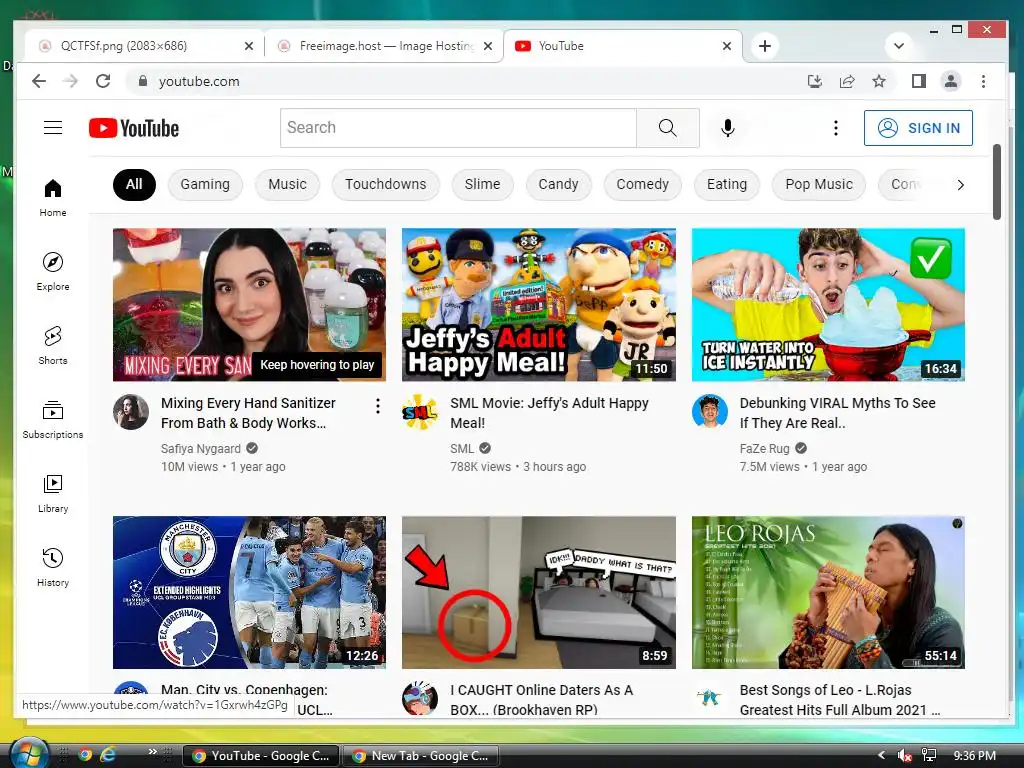Open Best Songs of Leo Rojas title
This screenshot has width=1024, height=768.
click(x=840, y=699)
